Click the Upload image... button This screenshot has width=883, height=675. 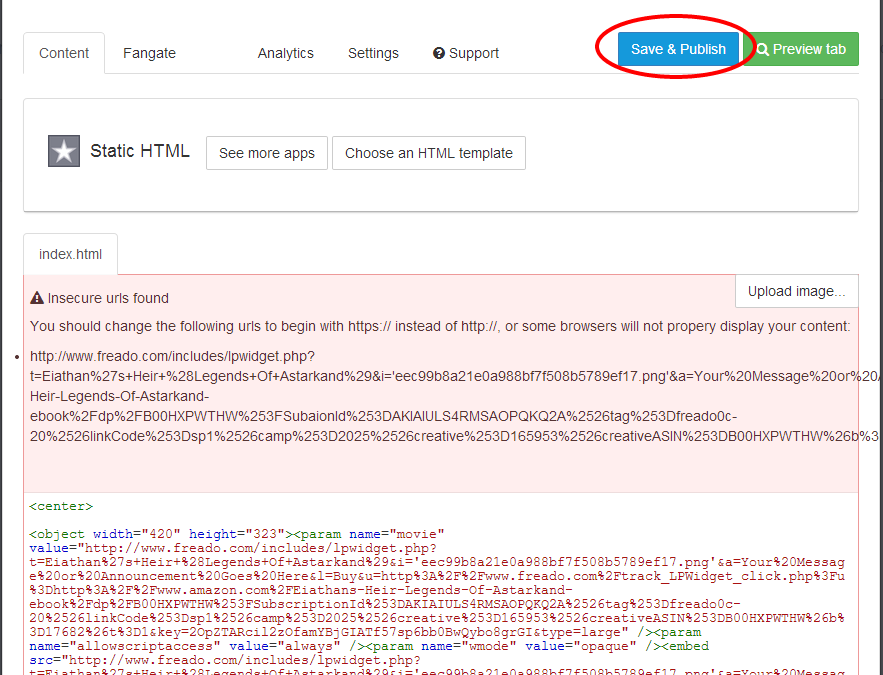797,291
